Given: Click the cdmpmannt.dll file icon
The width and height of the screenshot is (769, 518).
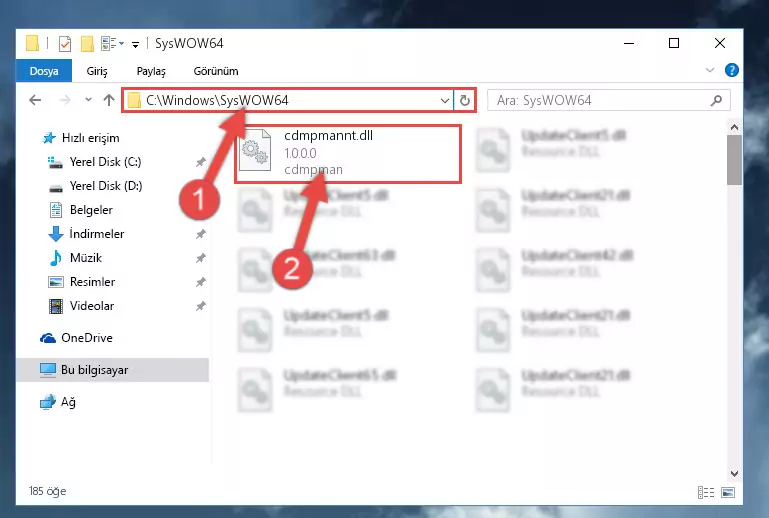Looking at the screenshot, I should (x=255, y=150).
